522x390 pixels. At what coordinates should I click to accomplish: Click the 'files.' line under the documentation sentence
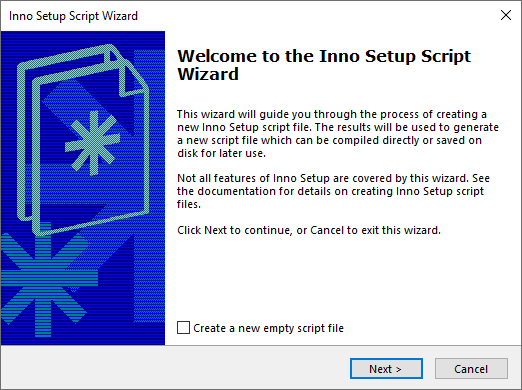pos(189,204)
